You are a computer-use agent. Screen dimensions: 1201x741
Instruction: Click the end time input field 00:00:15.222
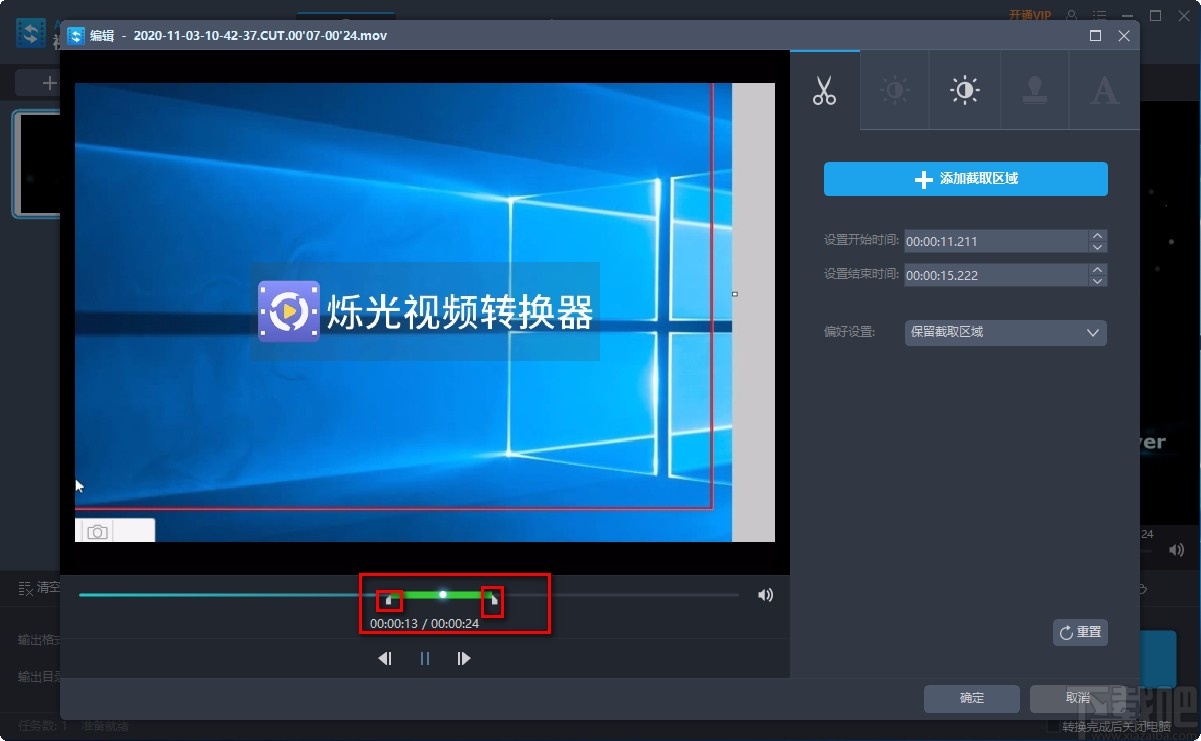tap(990, 274)
